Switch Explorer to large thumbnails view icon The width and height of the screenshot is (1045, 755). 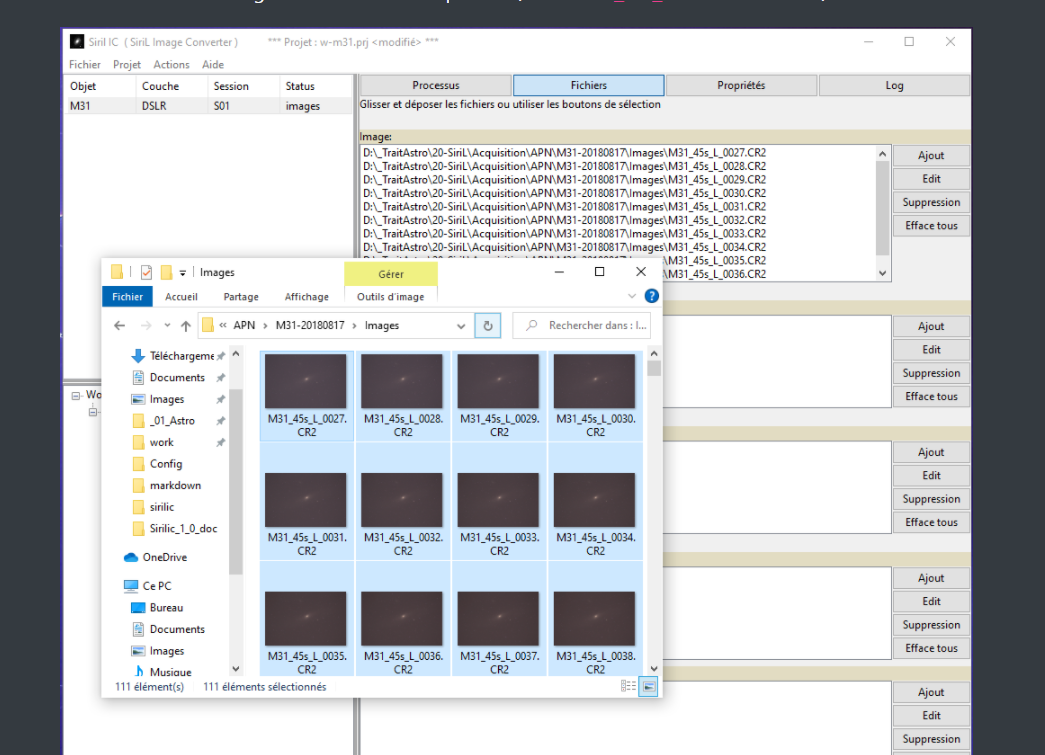point(648,686)
